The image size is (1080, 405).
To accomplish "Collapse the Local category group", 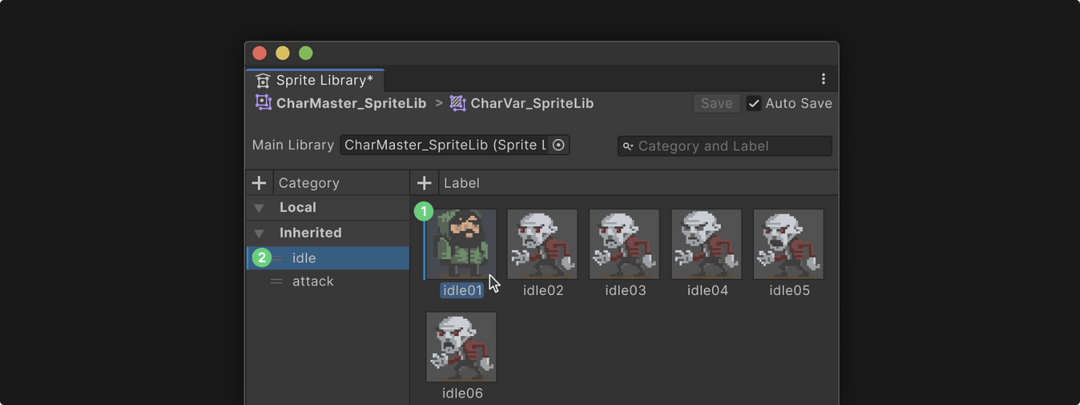I will tap(259, 208).
